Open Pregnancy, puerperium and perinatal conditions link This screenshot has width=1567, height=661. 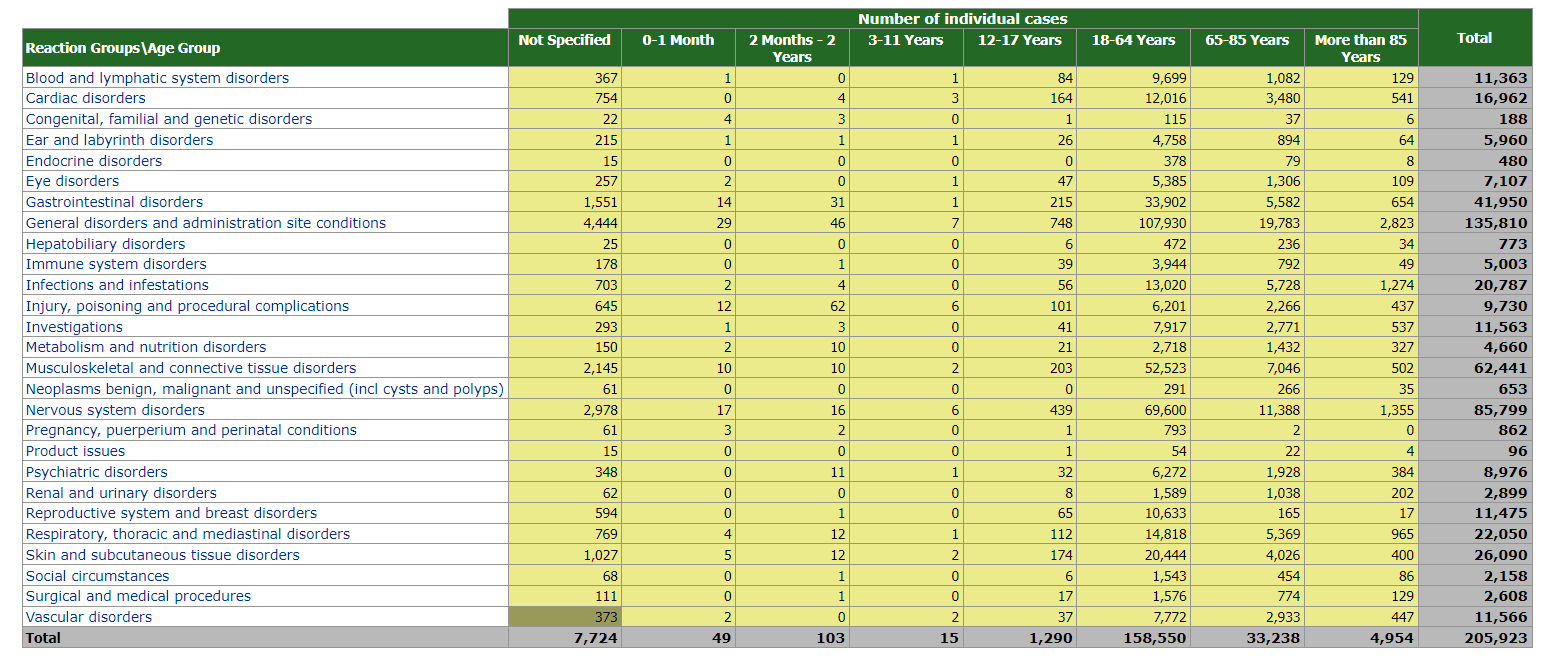(191, 430)
